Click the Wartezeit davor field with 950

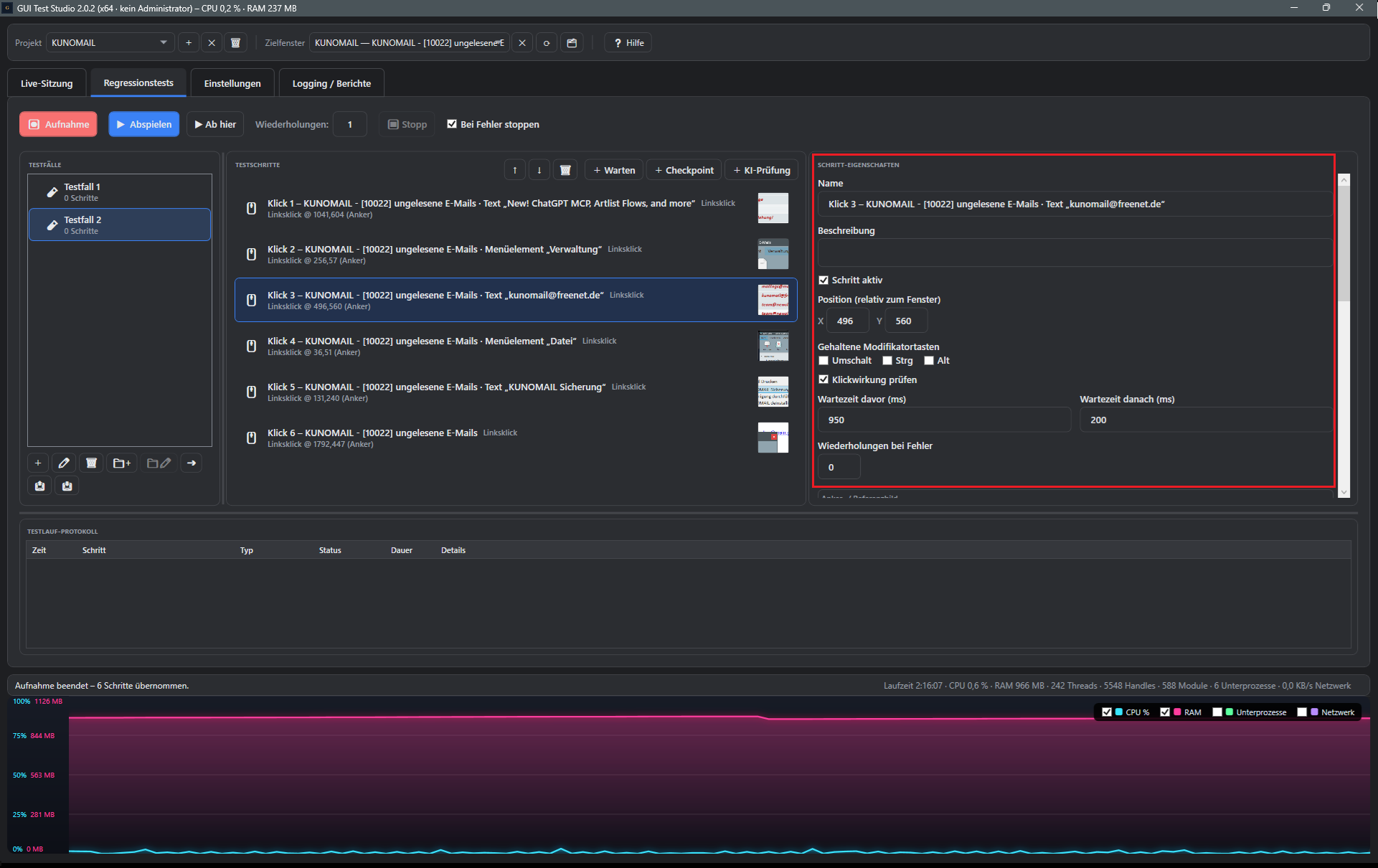tap(944, 420)
